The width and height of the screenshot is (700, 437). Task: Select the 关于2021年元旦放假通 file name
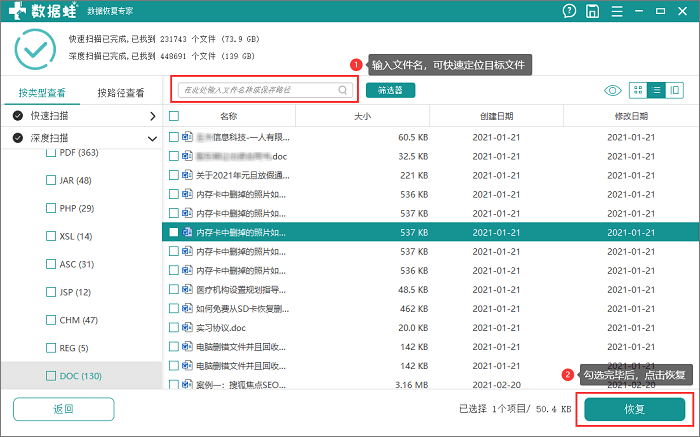243,175
